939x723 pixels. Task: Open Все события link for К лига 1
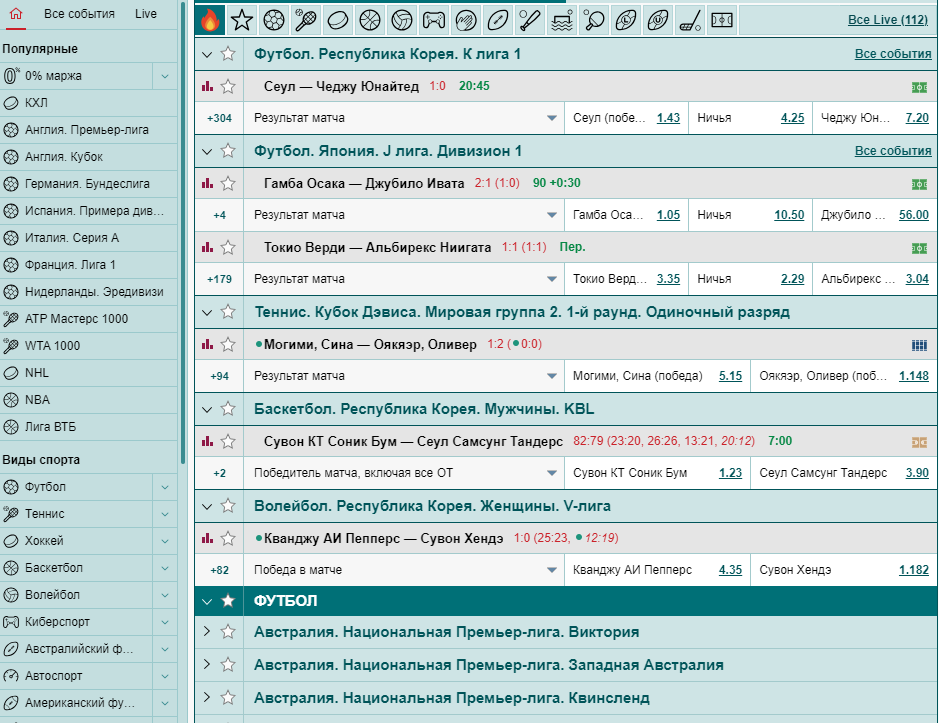893,54
